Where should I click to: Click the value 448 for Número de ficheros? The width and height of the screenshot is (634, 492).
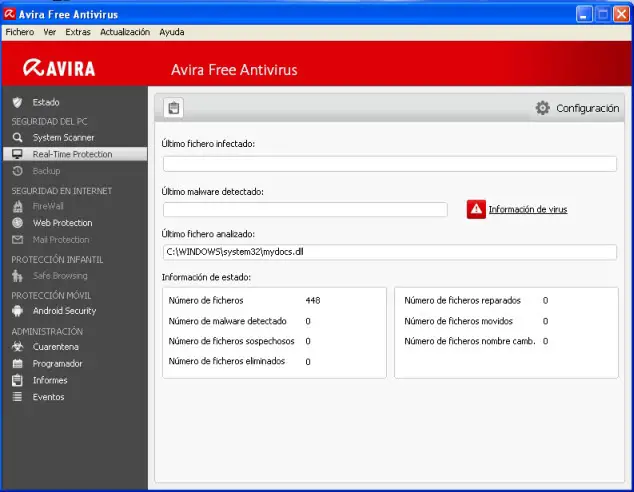click(x=313, y=300)
